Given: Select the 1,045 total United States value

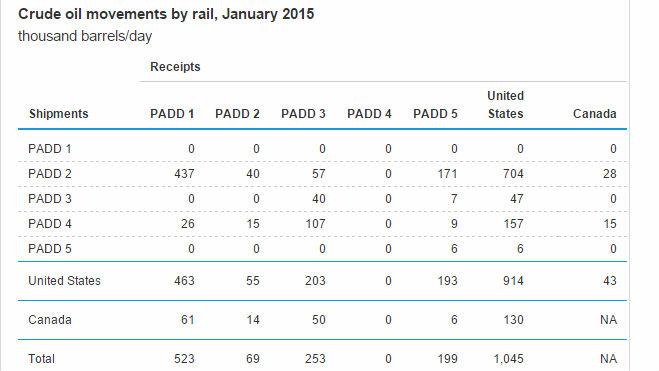Looking at the screenshot, I should tap(508, 359).
